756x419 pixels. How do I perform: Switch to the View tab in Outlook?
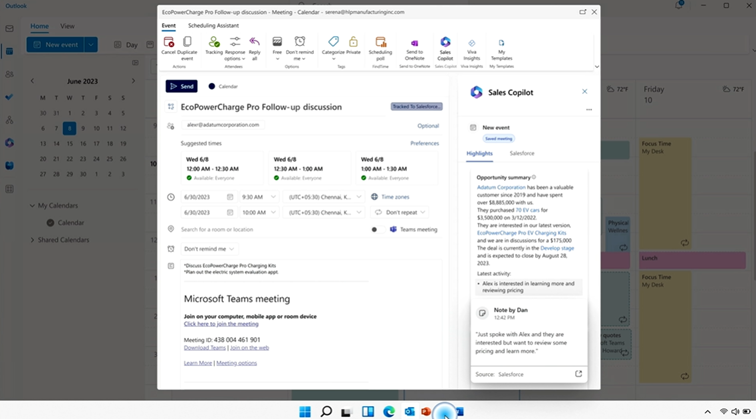67,26
